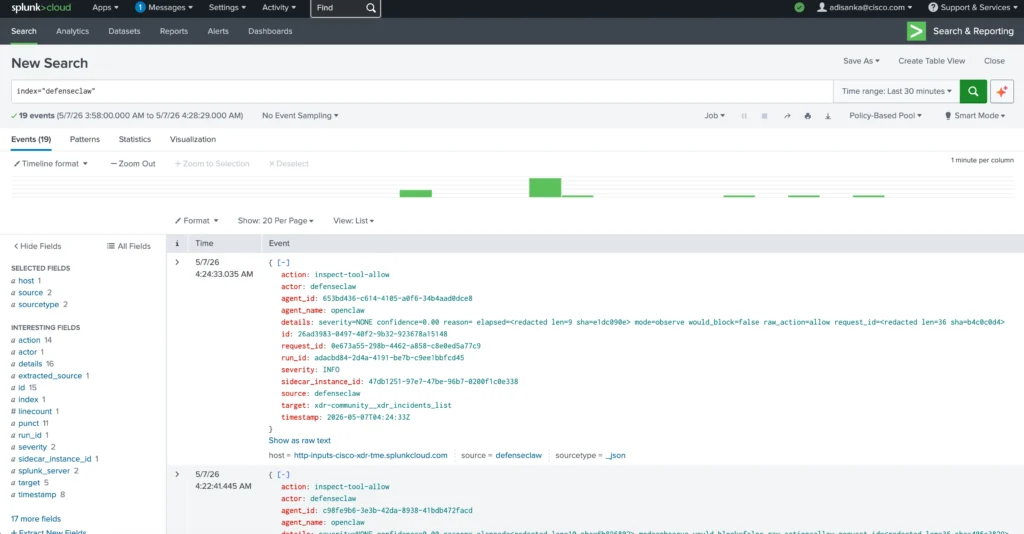
Task: Click the action interesting field
Action: pos(29,340)
